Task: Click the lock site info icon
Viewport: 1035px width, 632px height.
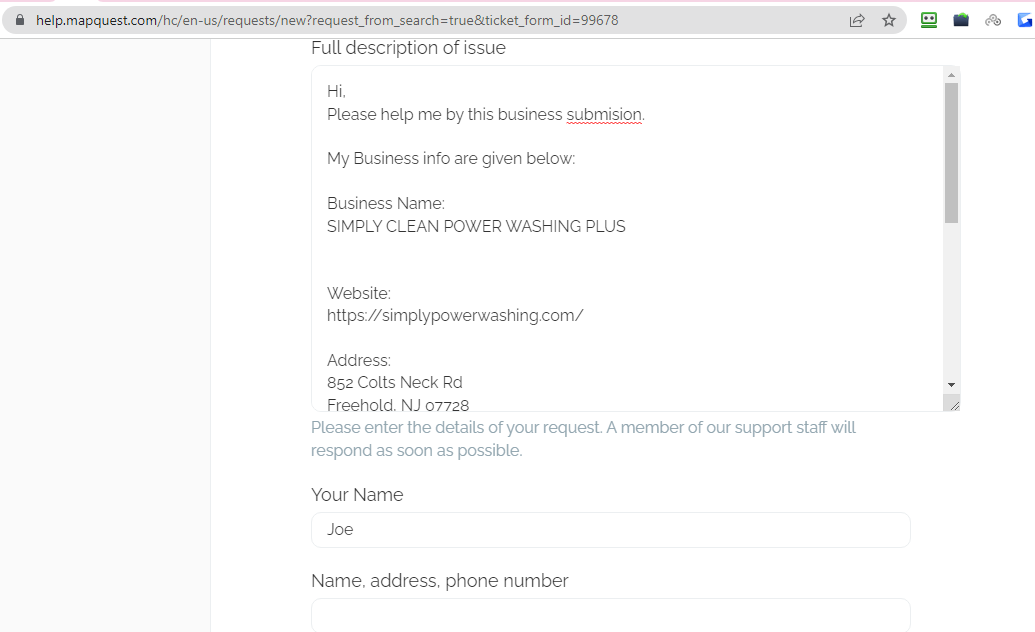Action: click(20, 20)
